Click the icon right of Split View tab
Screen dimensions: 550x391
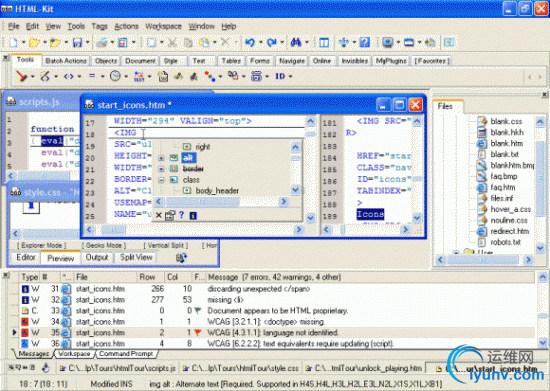181,258
